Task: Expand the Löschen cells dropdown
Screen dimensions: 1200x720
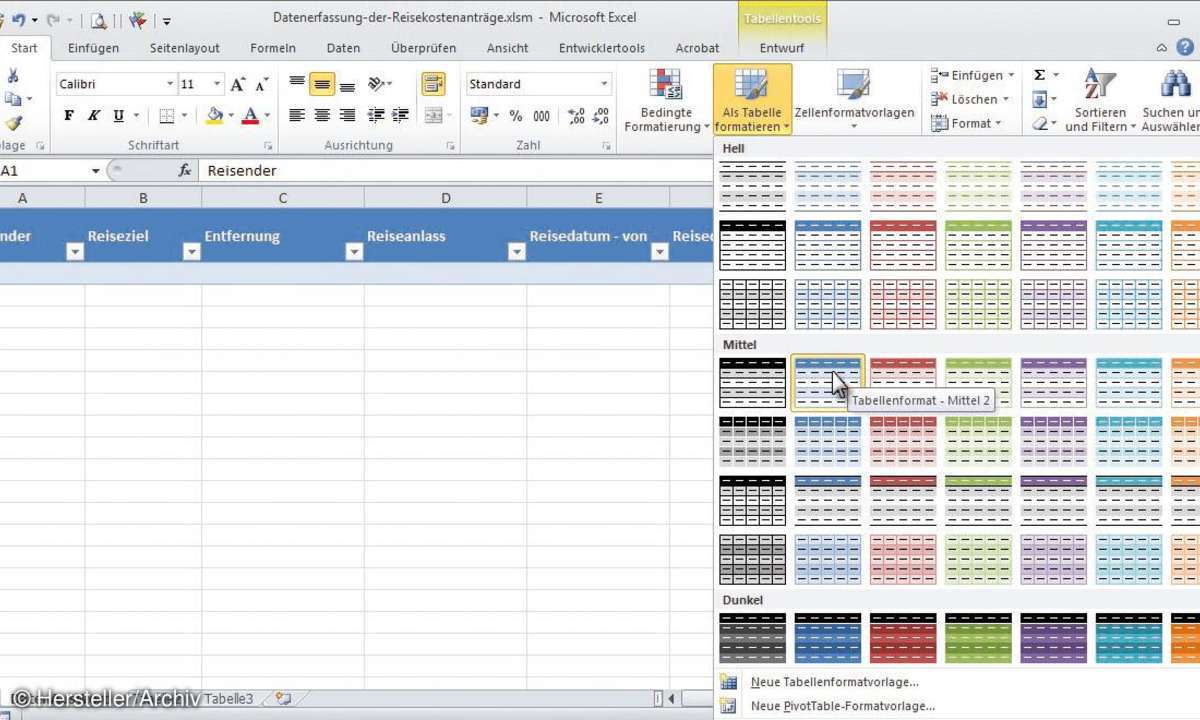Action: (1007, 99)
